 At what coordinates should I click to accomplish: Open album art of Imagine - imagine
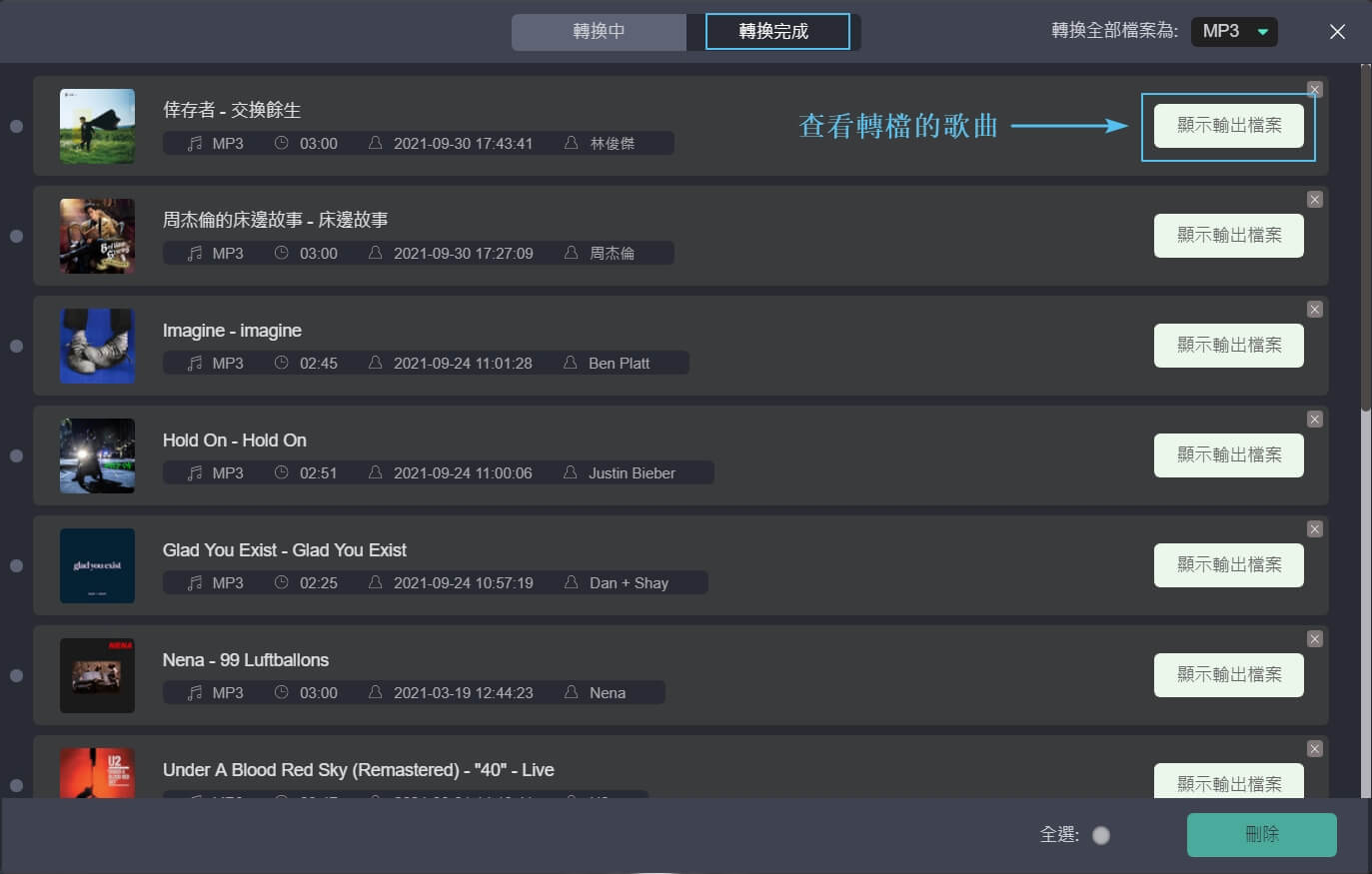[x=97, y=346]
